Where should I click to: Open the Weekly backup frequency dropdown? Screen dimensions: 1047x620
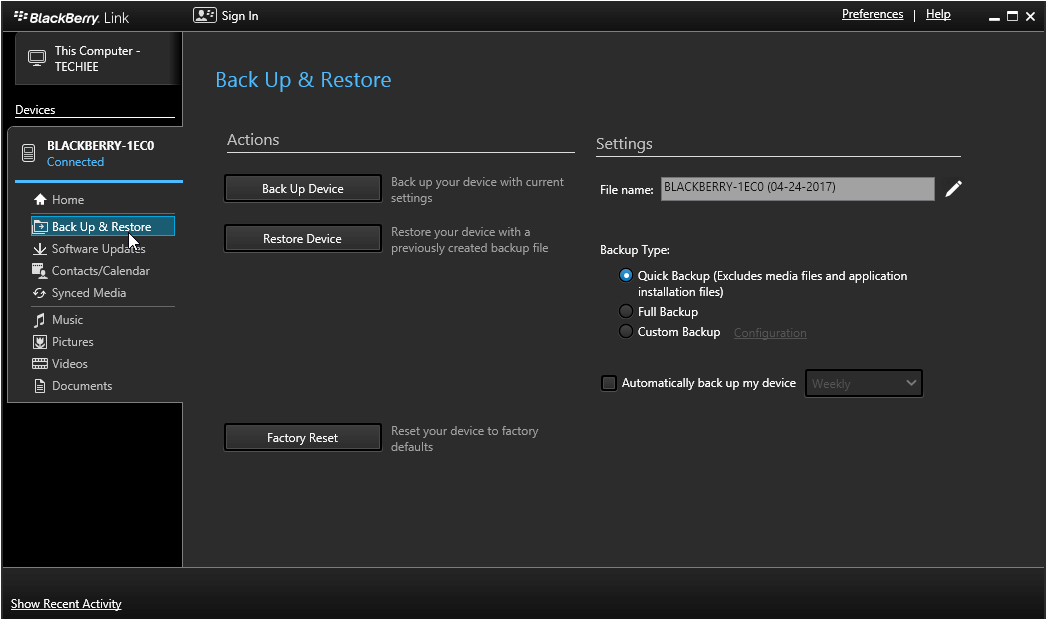point(863,383)
